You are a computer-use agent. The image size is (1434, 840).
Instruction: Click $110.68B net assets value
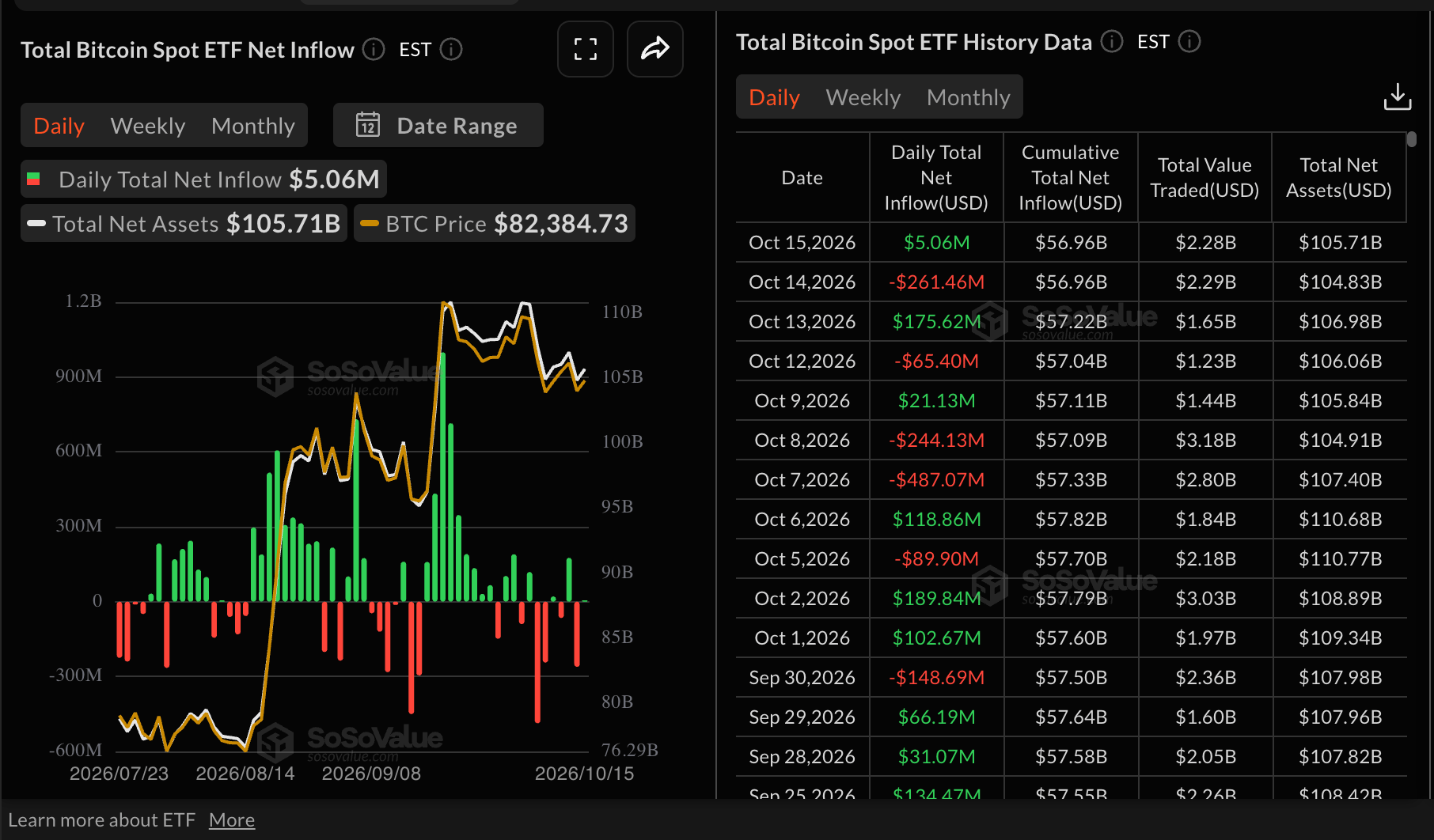pos(1340,519)
